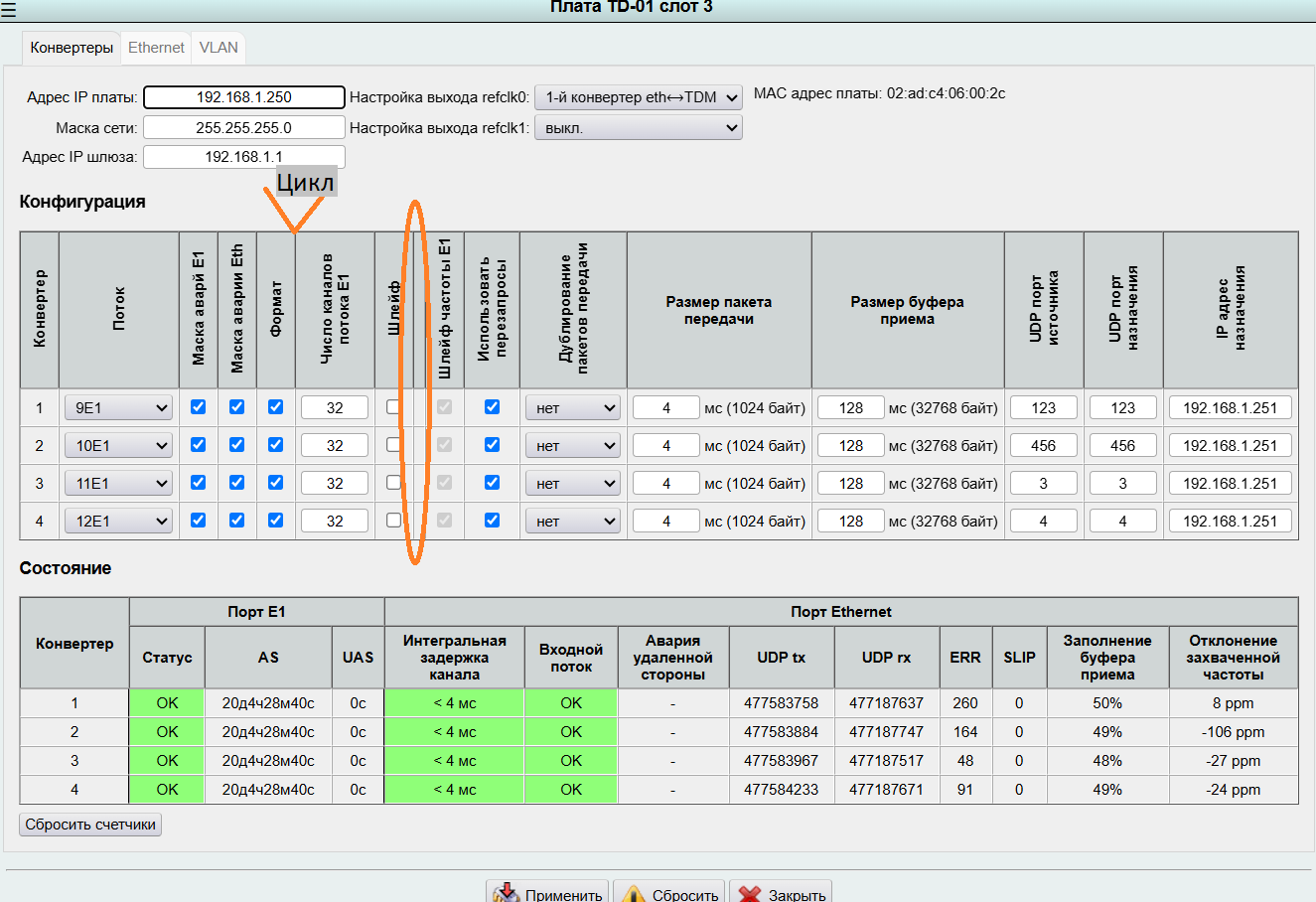Click destination IP address field for converter 4
This screenshot has width=1316, height=902.
(1231, 522)
